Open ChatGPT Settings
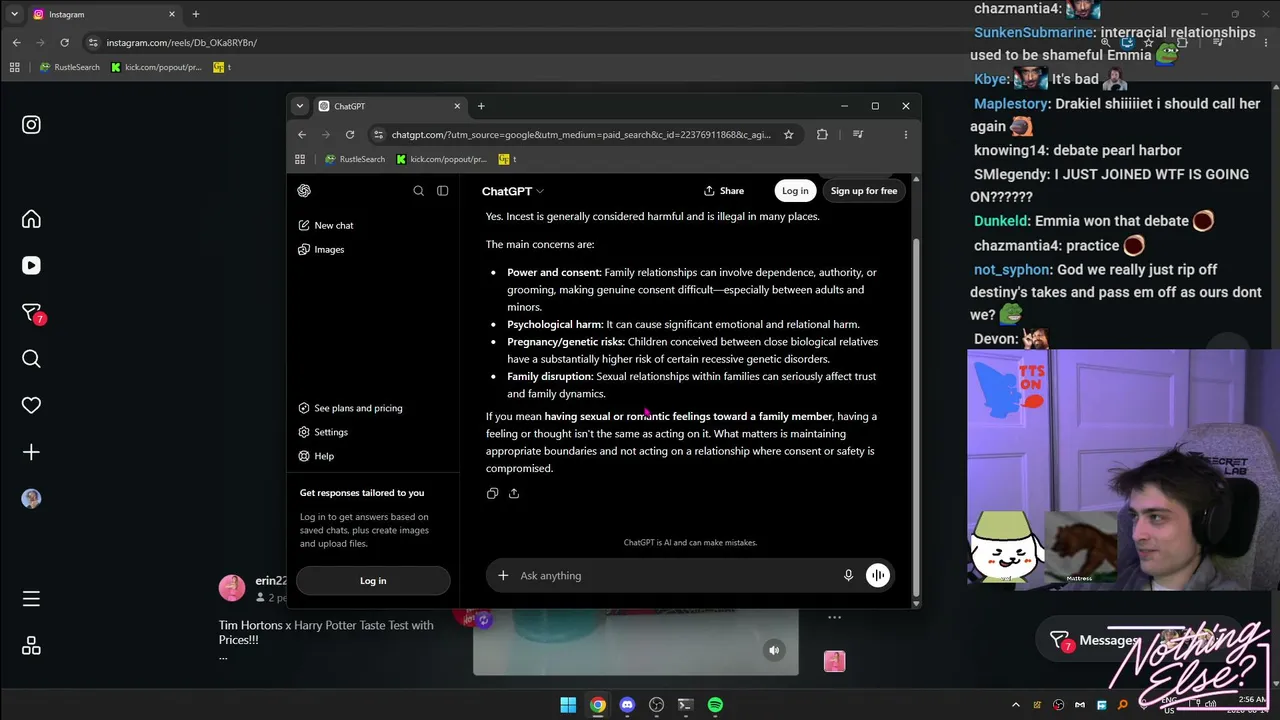 372,432
